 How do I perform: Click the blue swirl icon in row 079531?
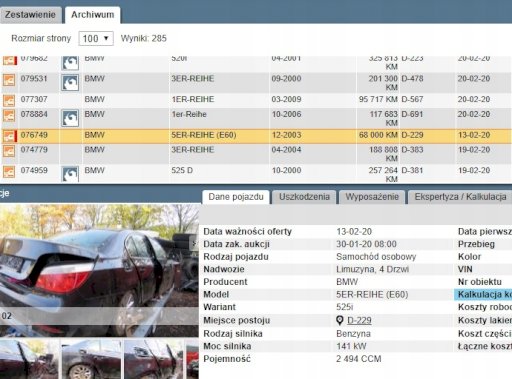[x=70, y=83]
